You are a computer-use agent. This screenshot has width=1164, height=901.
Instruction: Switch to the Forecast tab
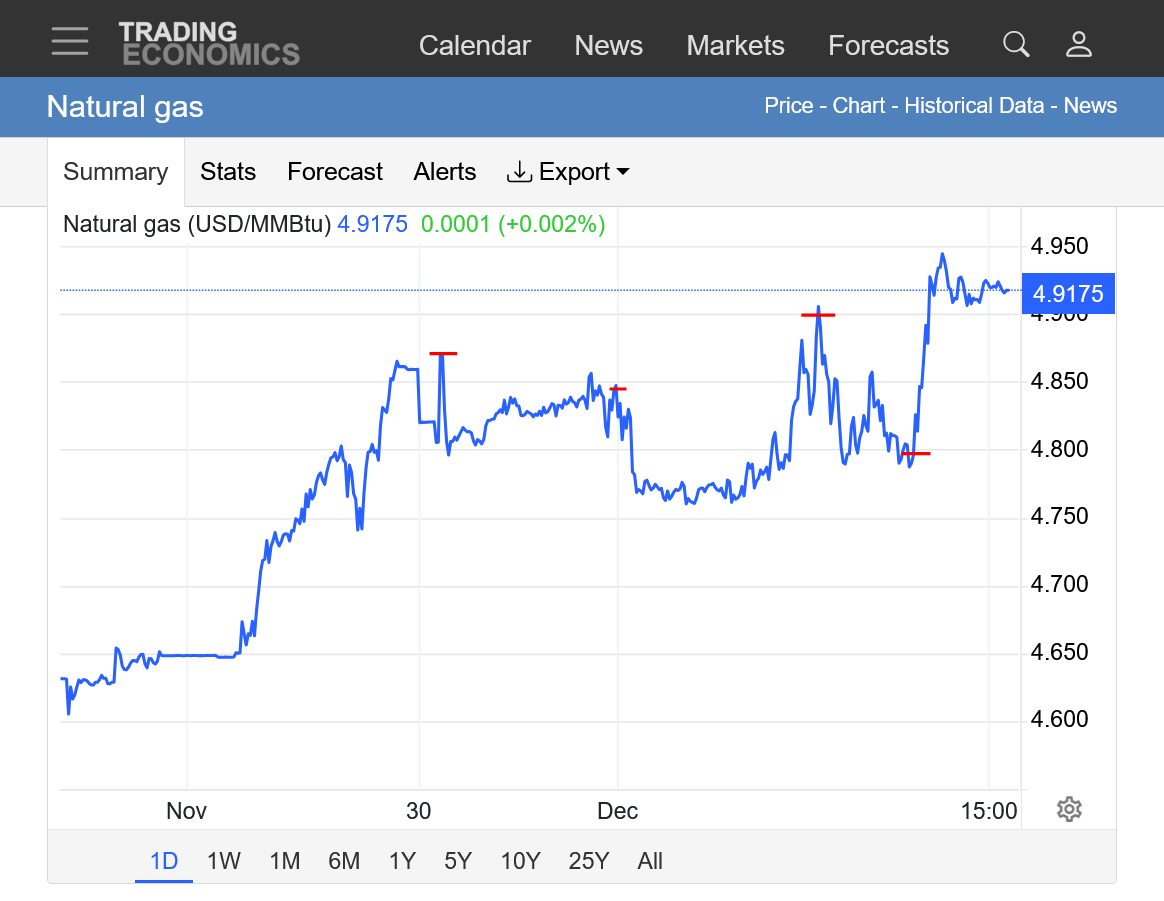click(x=335, y=172)
